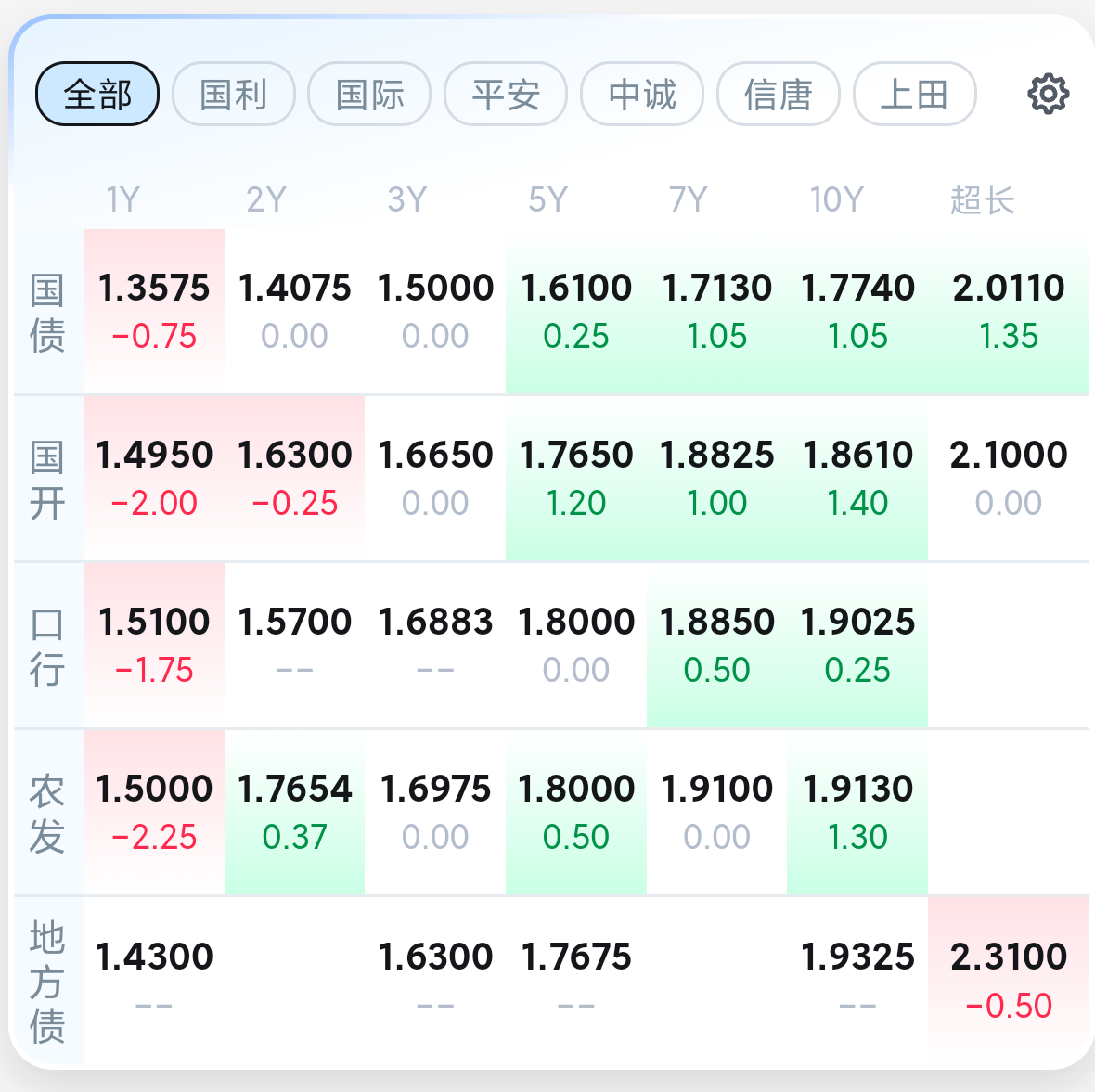Click the 10Y column header

837,199
